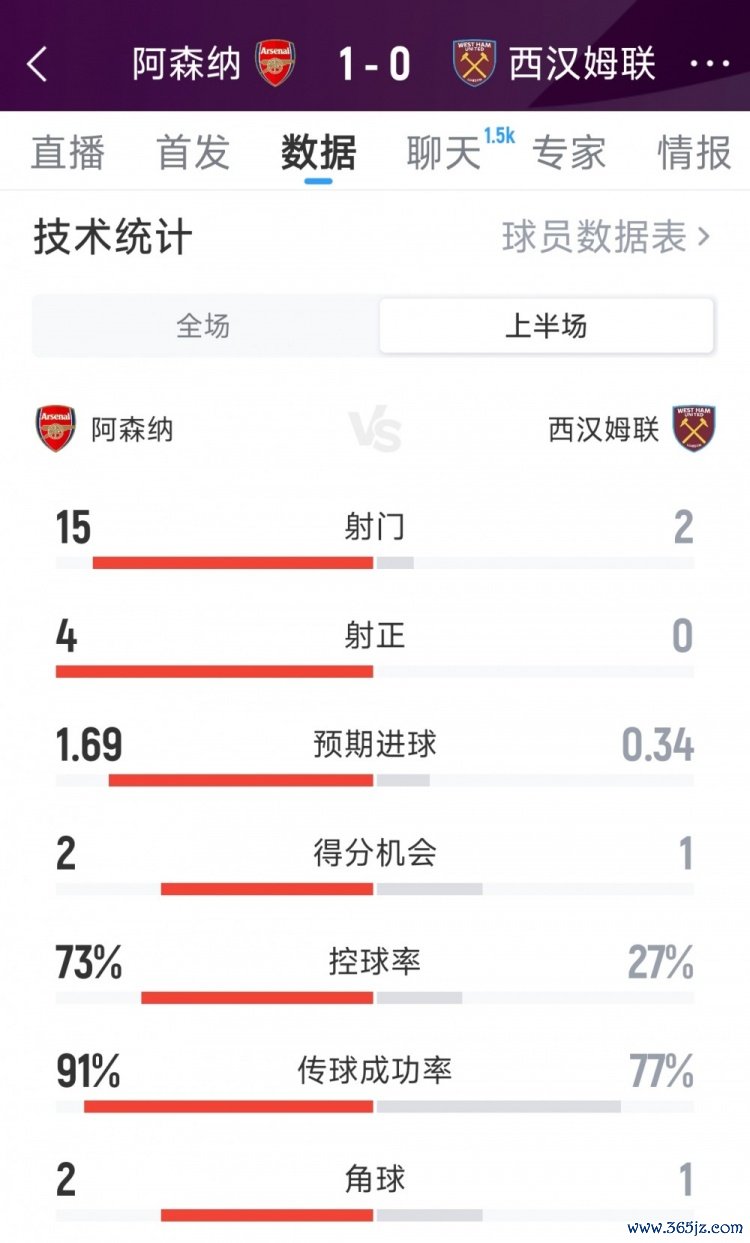
Task: Open the 聊天 chat tab
Action: [x=444, y=153]
